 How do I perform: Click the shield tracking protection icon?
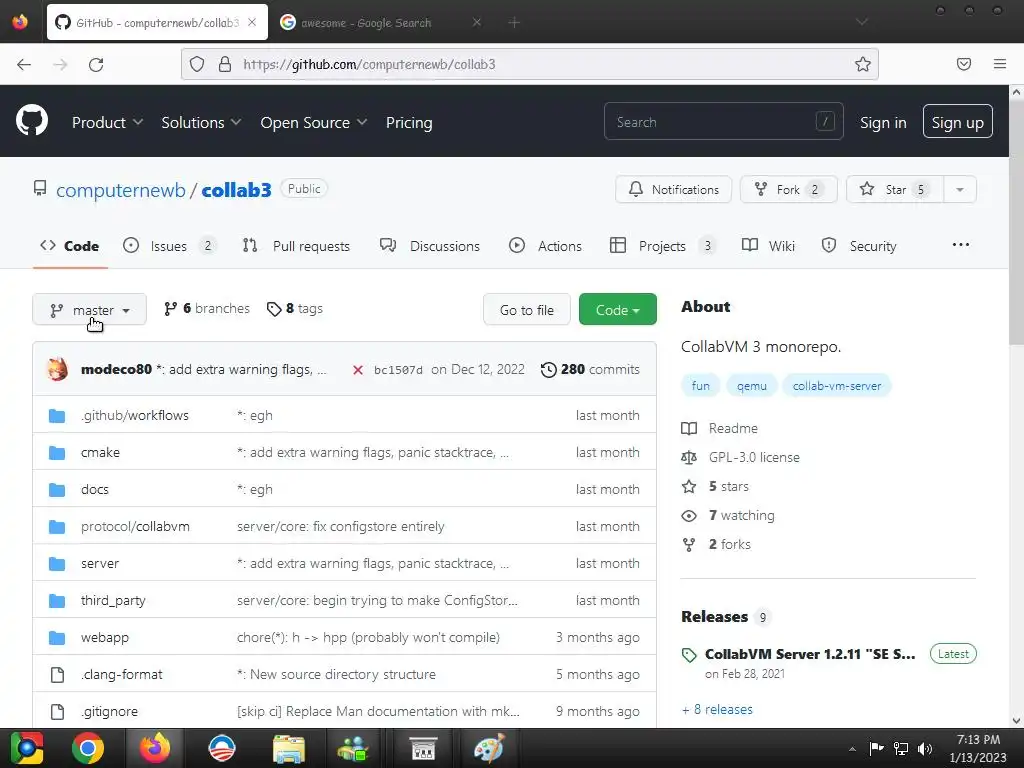[197, 64]
